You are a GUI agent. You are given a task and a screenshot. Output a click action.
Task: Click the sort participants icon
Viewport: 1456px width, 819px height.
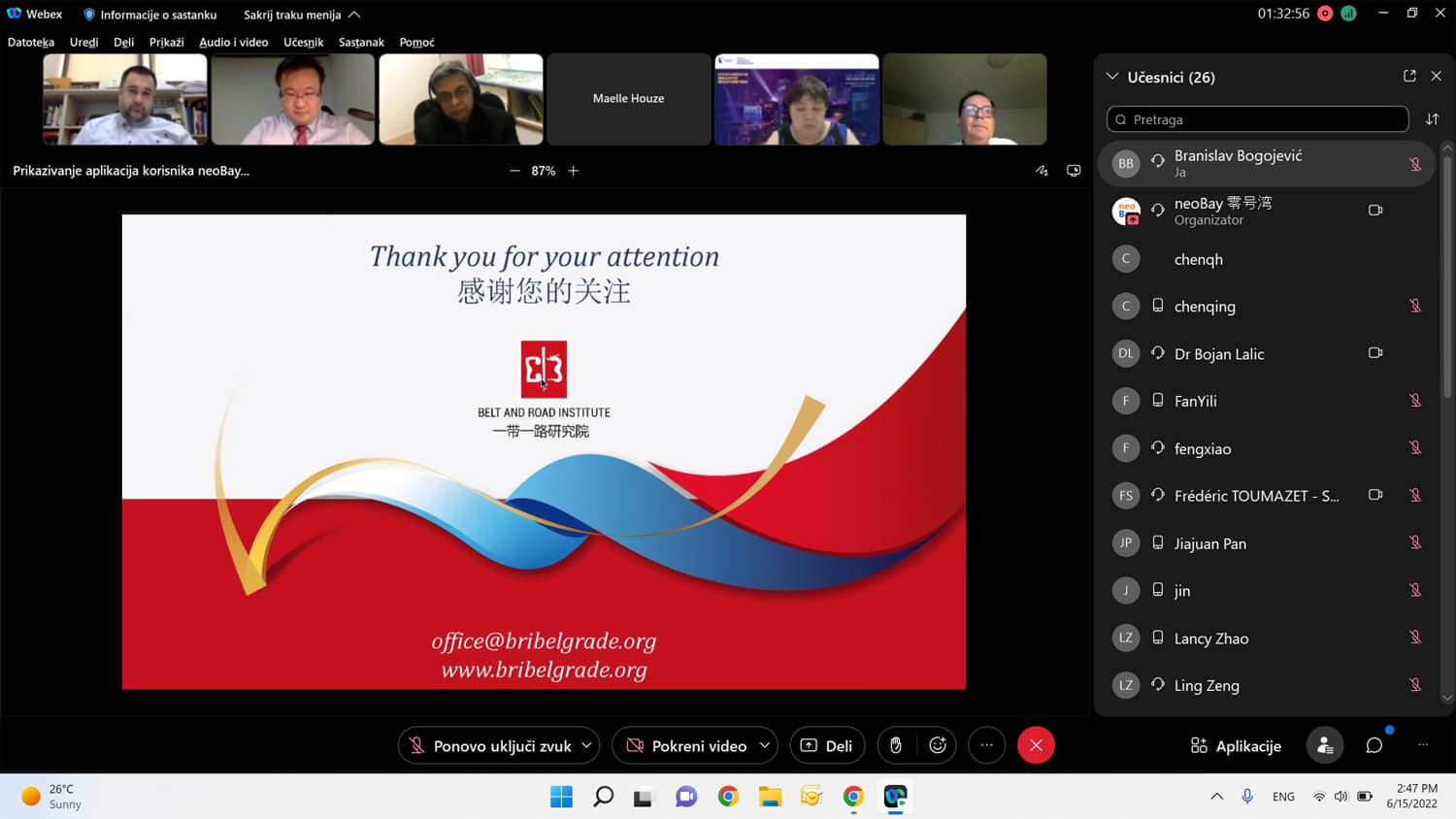[x=1433, y=119]
